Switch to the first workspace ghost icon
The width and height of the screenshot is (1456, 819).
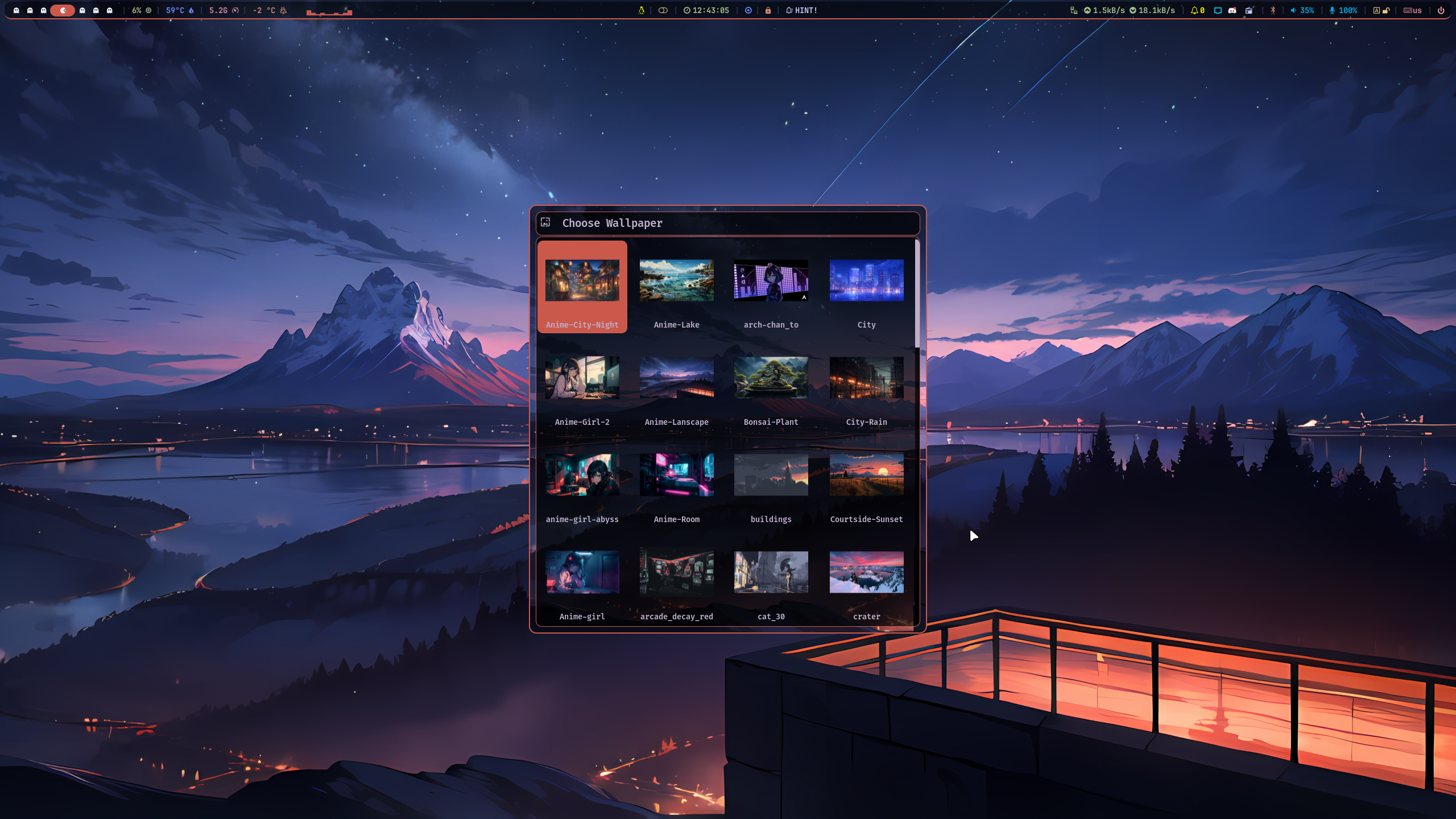tap(16, 10)
